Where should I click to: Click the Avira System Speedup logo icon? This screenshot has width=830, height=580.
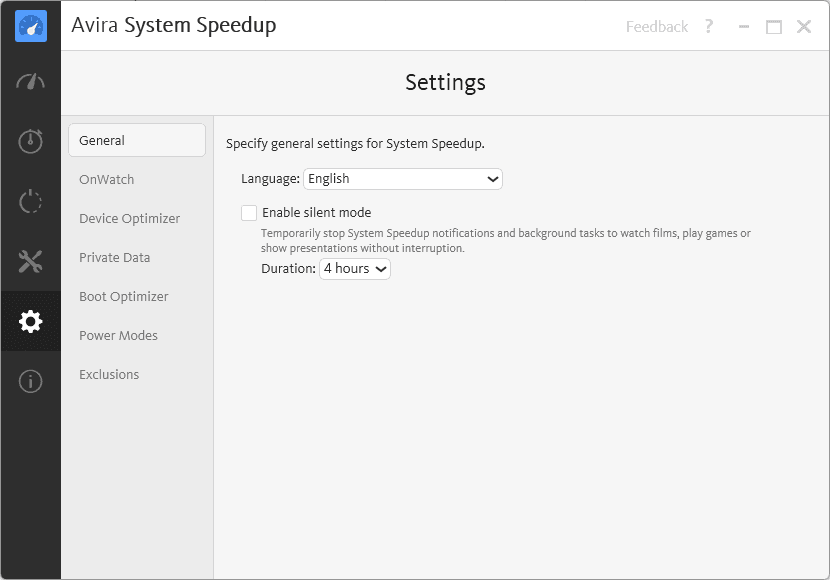tap(31, 26)
